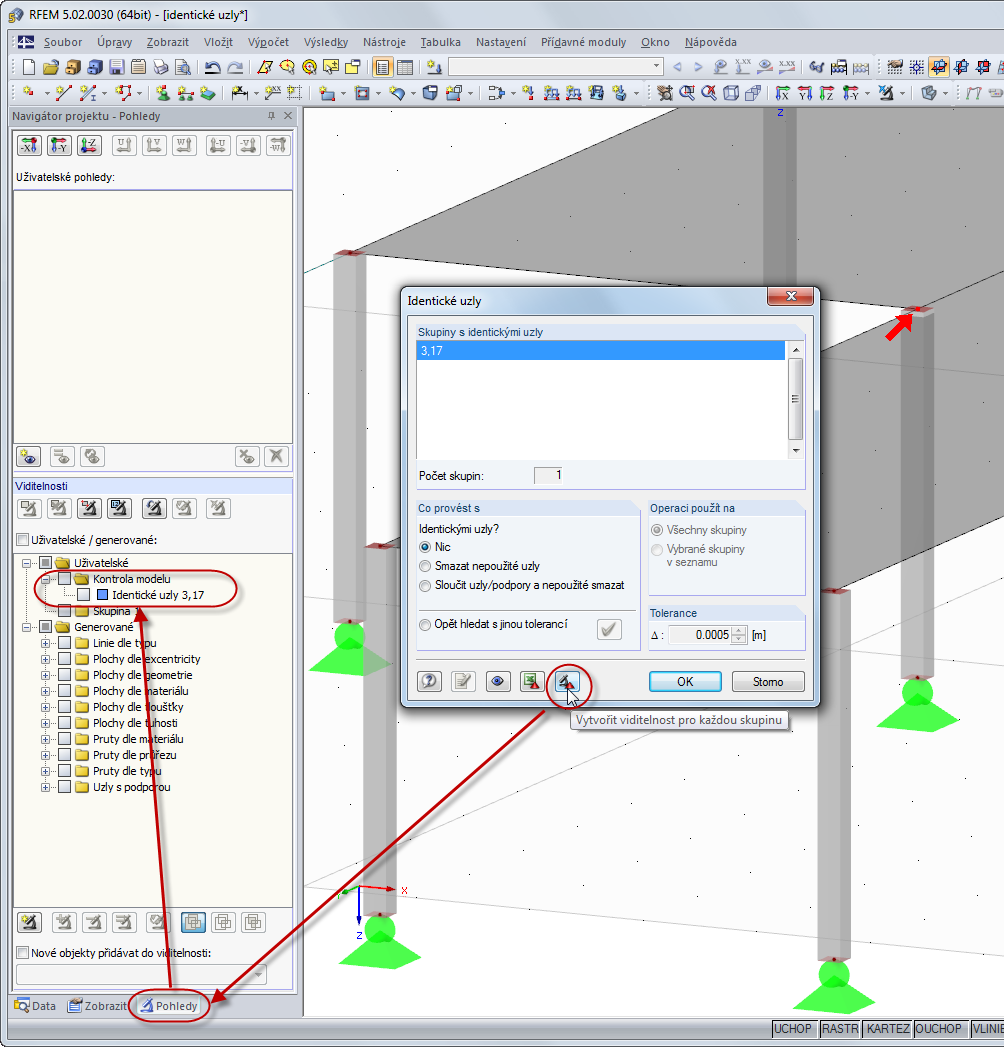1004x1047 pixels.
Task: Click the highlighted intersection visibility icon
Action: 194,922
